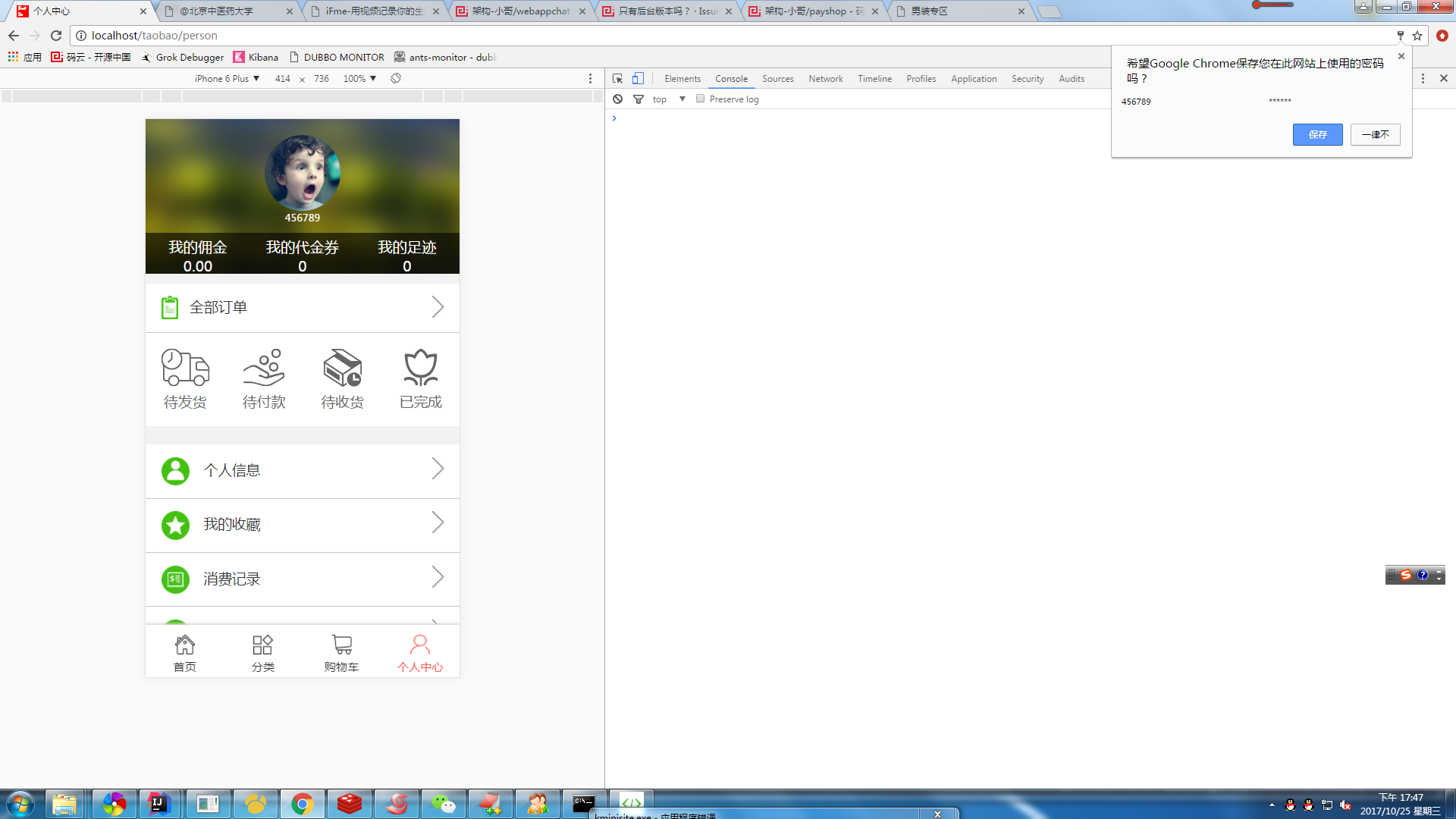The width and height of the screenshot is (1456, 819).
Task: Expand 我的收藏 with its right chevron
Action: click(x=438, y=522)
